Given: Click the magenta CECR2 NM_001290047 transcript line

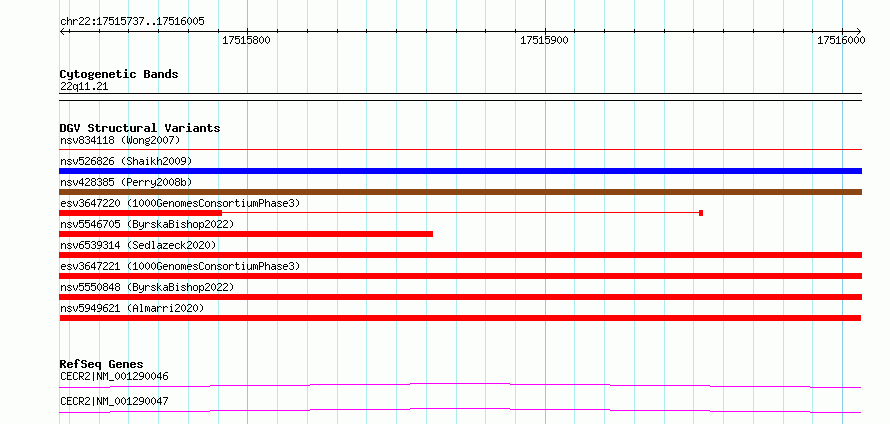Looking at the screenshot, I should 460,410.
